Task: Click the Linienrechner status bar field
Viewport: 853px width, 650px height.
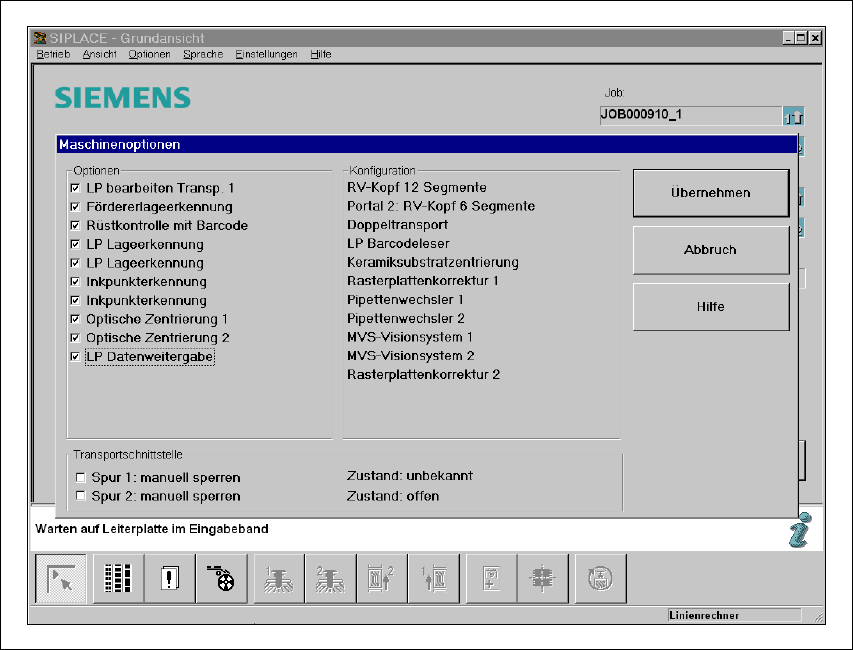Action: [734, 615]
